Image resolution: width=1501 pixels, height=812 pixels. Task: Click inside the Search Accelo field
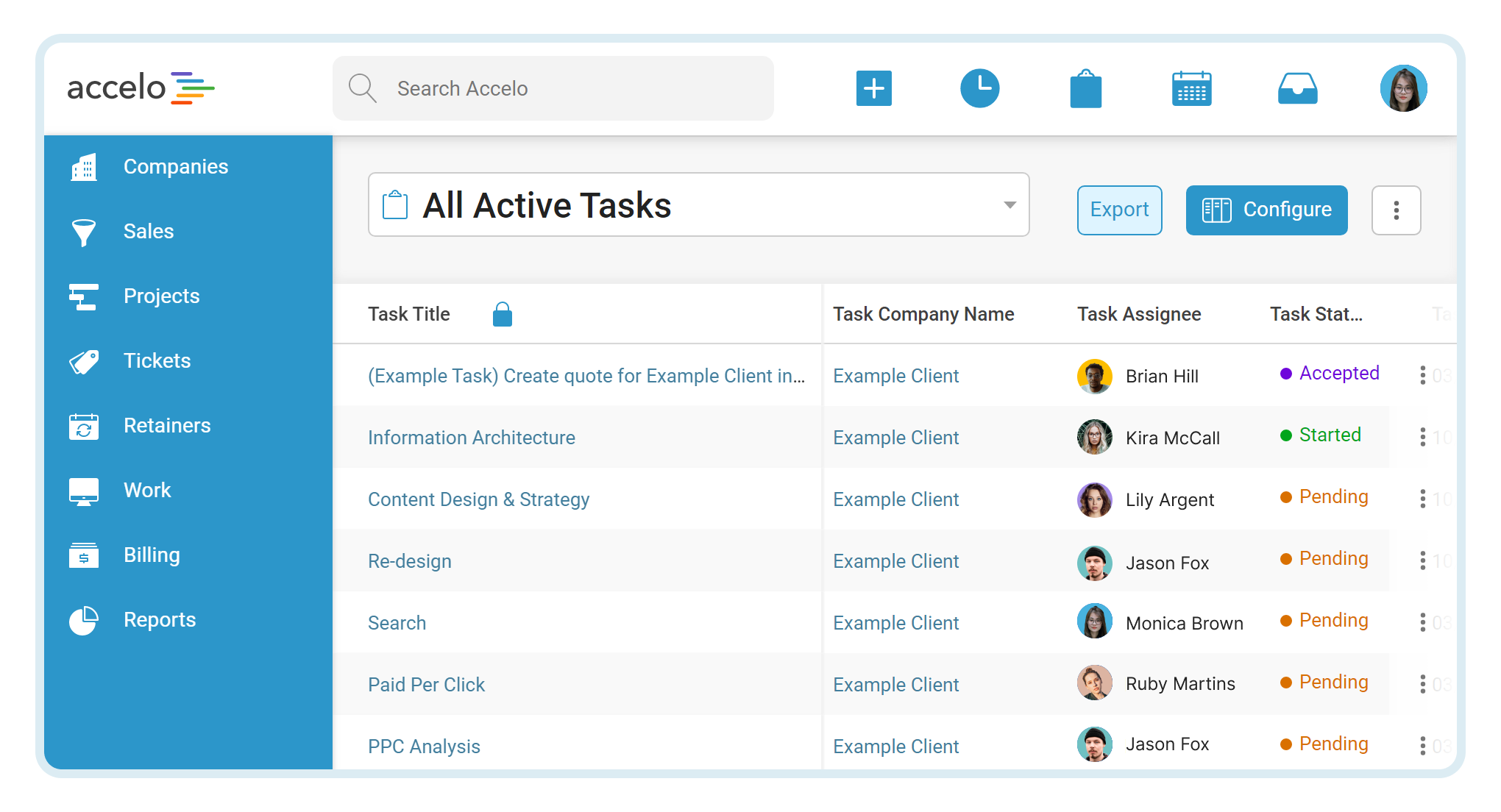pyautogui.click(x=552, y=88)
